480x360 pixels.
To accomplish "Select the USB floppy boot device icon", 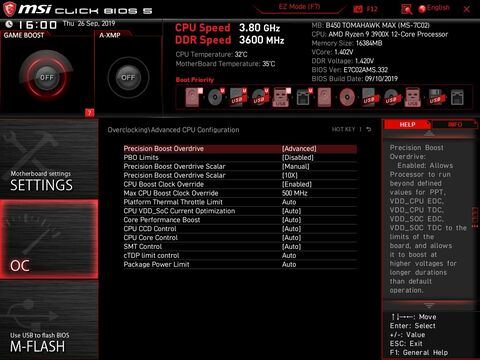I will pyautogui.click(x=435, y=97).
